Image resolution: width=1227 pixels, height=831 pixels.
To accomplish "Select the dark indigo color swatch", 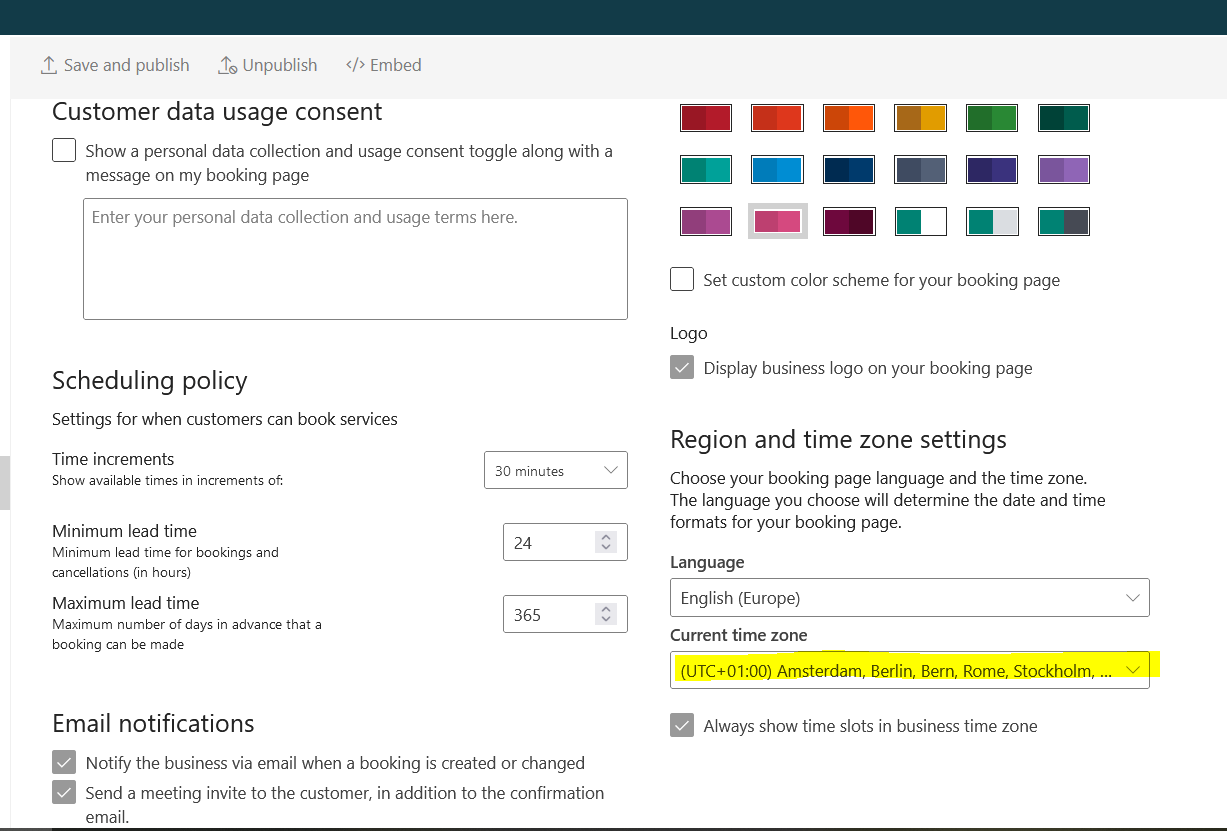I will [992, 170].
